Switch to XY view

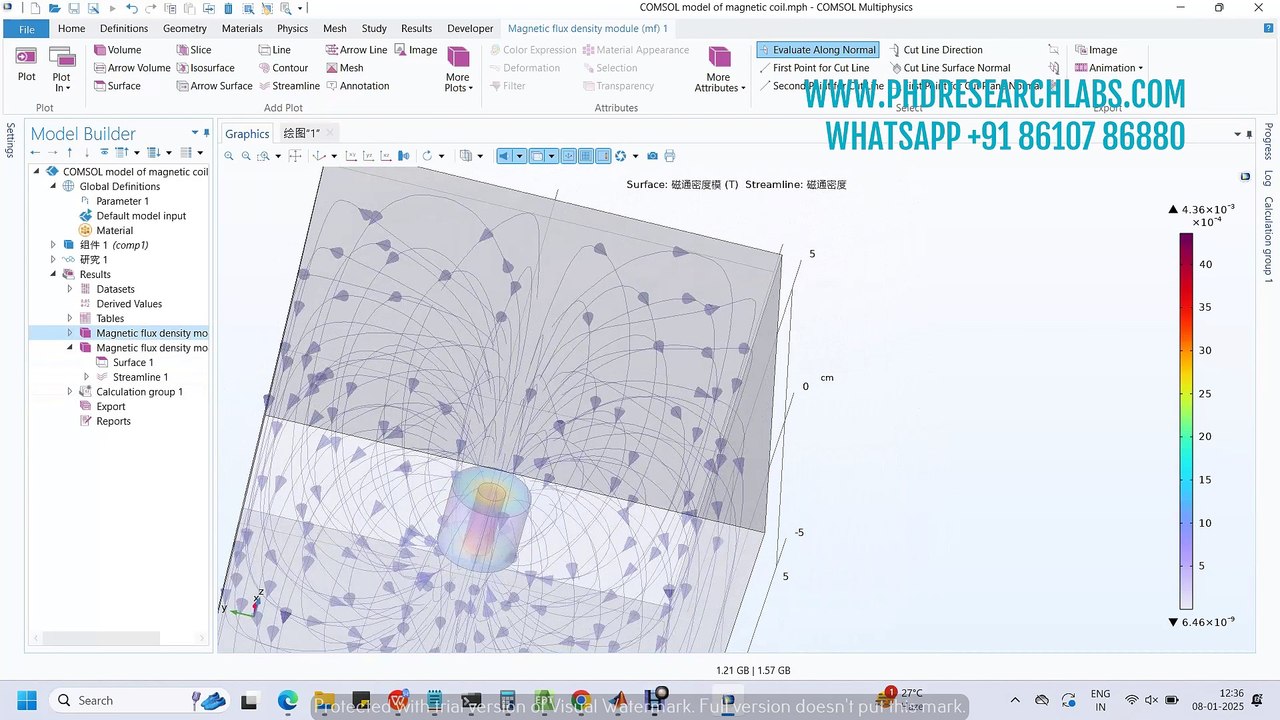click(x=352, y=156)
